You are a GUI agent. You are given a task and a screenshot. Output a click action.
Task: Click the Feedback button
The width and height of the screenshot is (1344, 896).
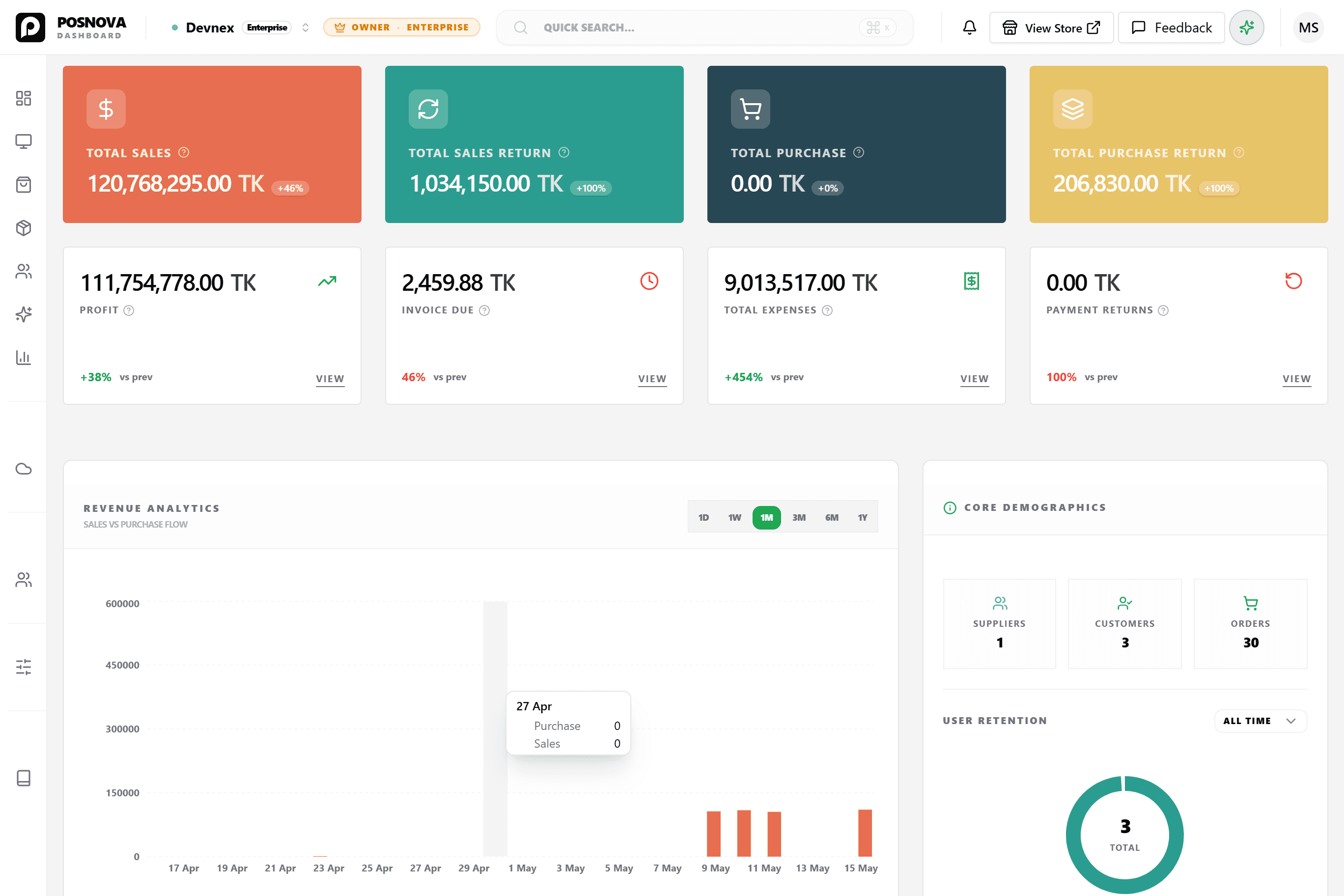(1172, 28)
